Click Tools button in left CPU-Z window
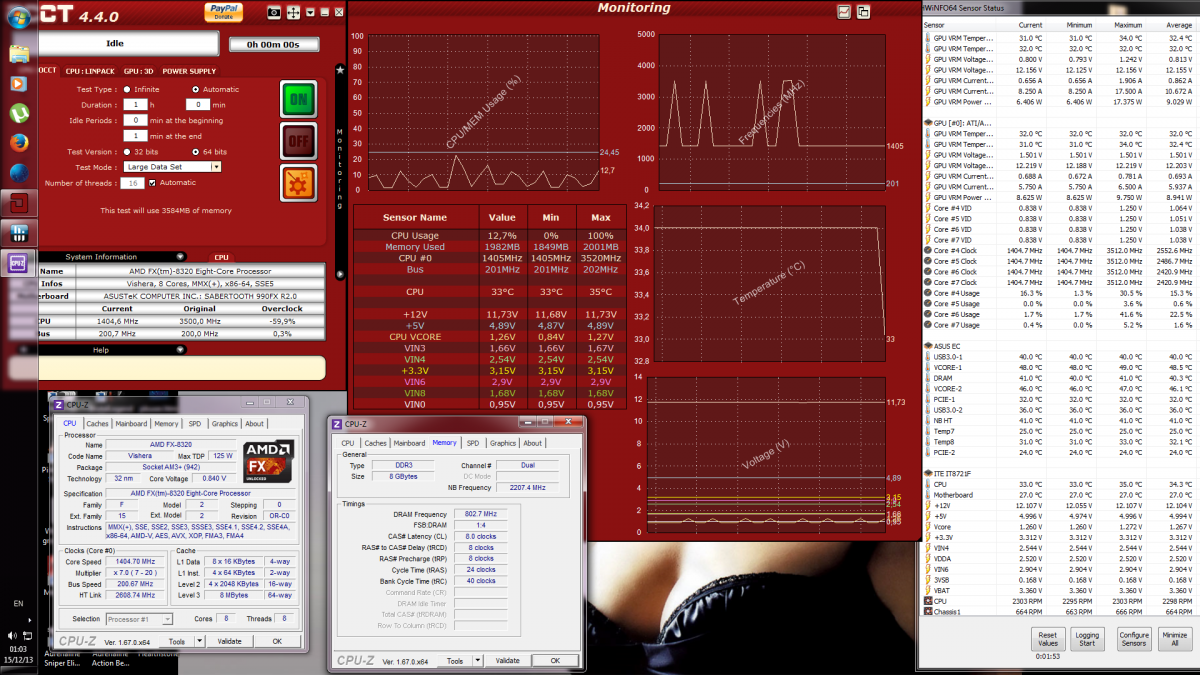The width and height of the screenshot is (1200, 675). (x=176, y=641)
